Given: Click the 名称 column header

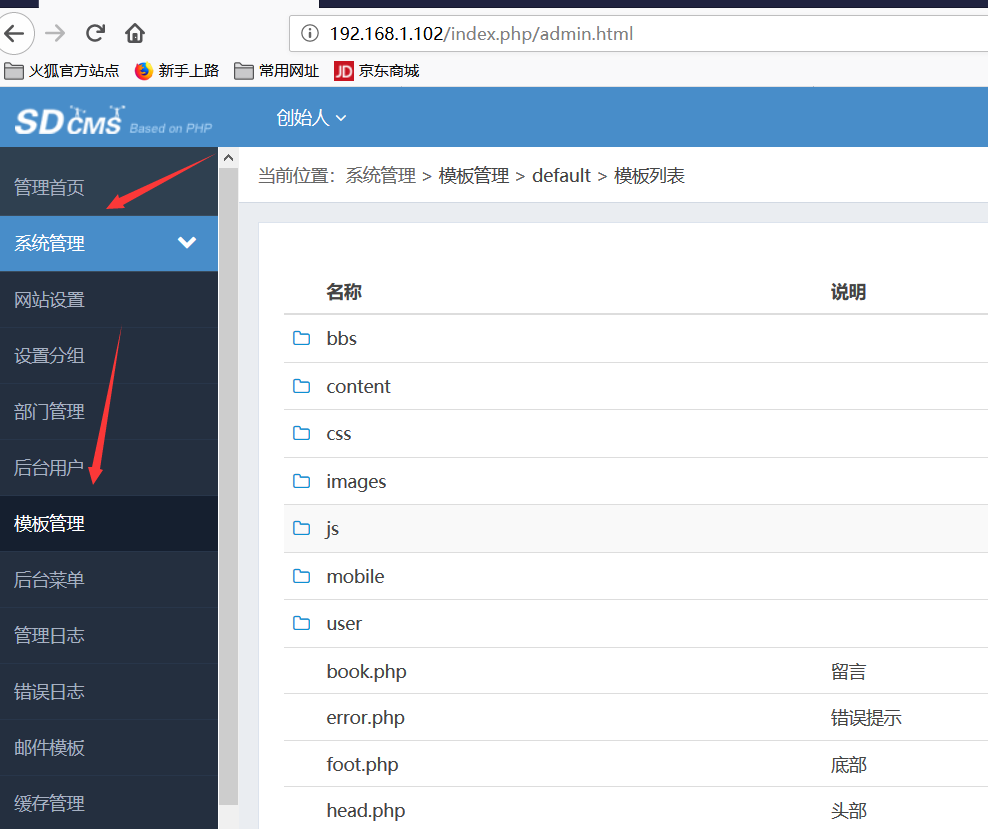Looking at the screenshot, I should [344, 292].
